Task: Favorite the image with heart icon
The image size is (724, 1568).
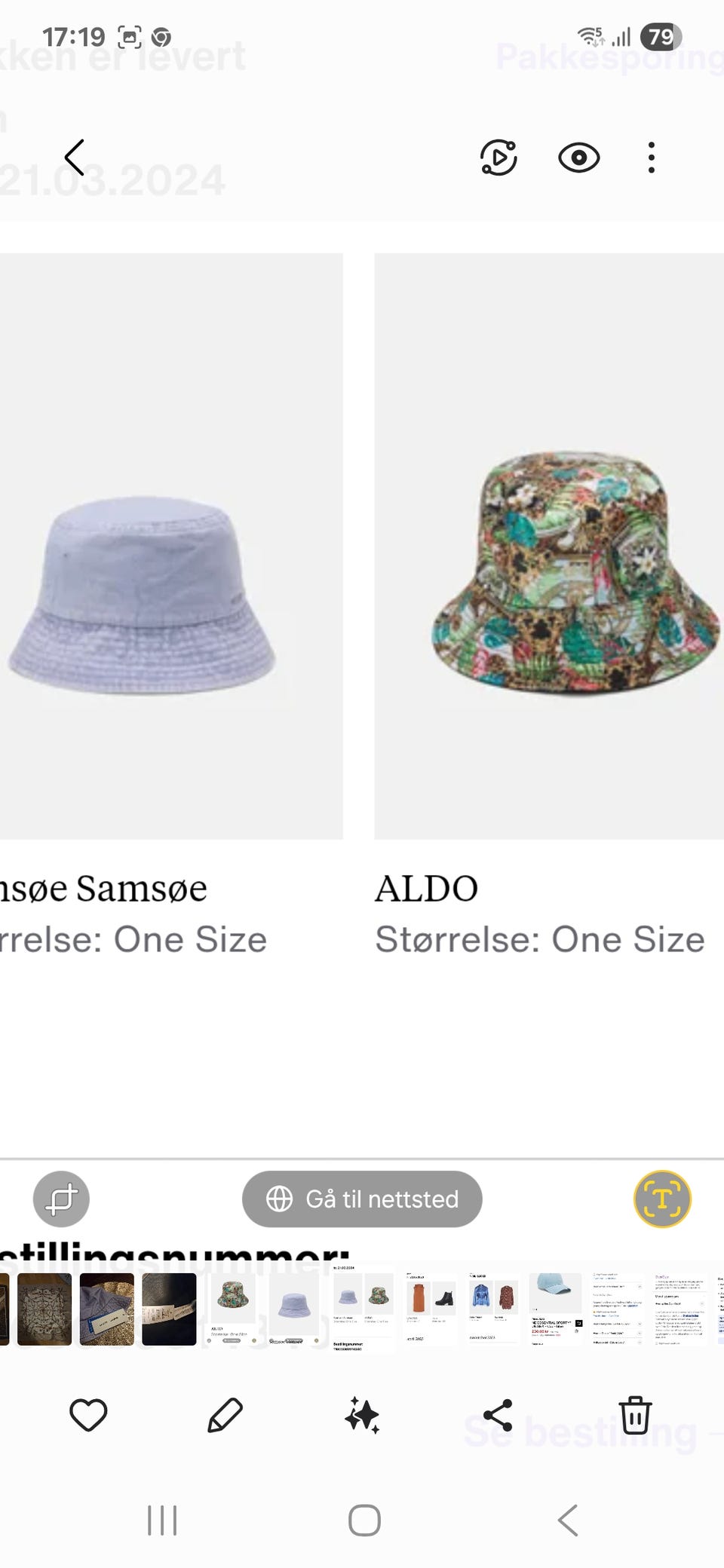Action: tap(88, 1415)
